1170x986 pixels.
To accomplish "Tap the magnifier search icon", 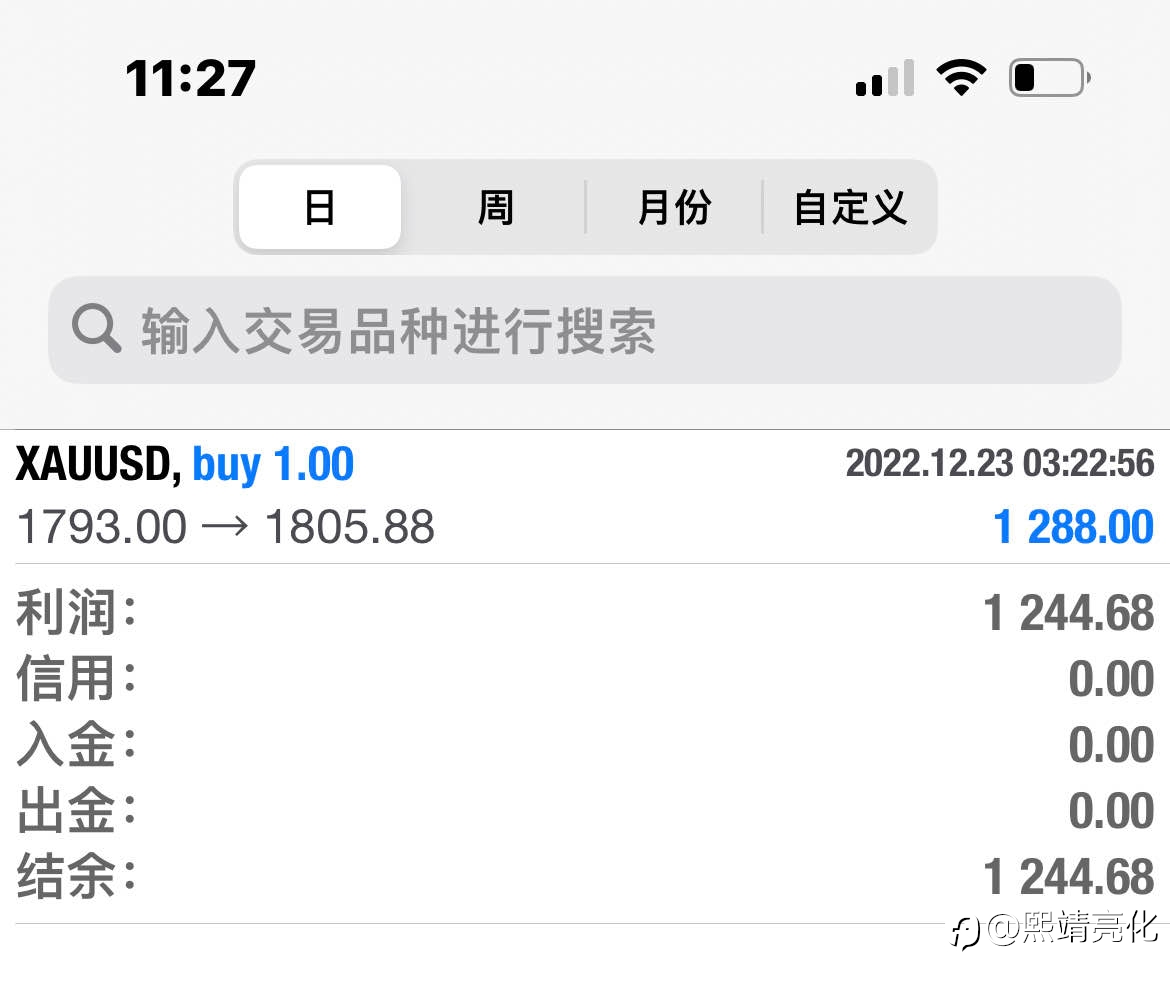I will [96, 328].
